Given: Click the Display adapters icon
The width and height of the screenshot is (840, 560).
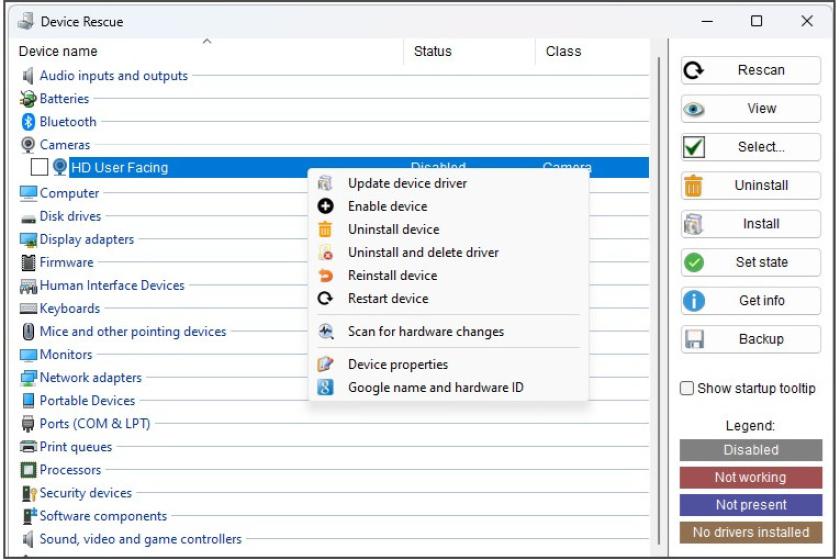Looking at the screenshot, I should (28, 240).
